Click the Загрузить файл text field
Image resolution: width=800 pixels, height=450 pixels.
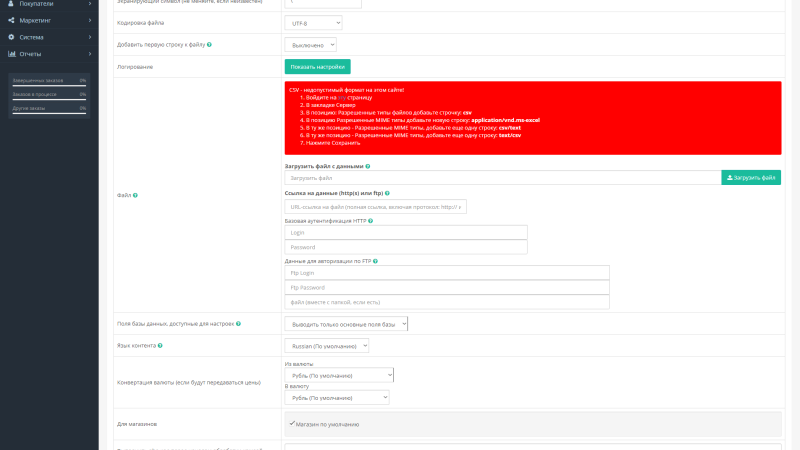click(x=503, y=178)
